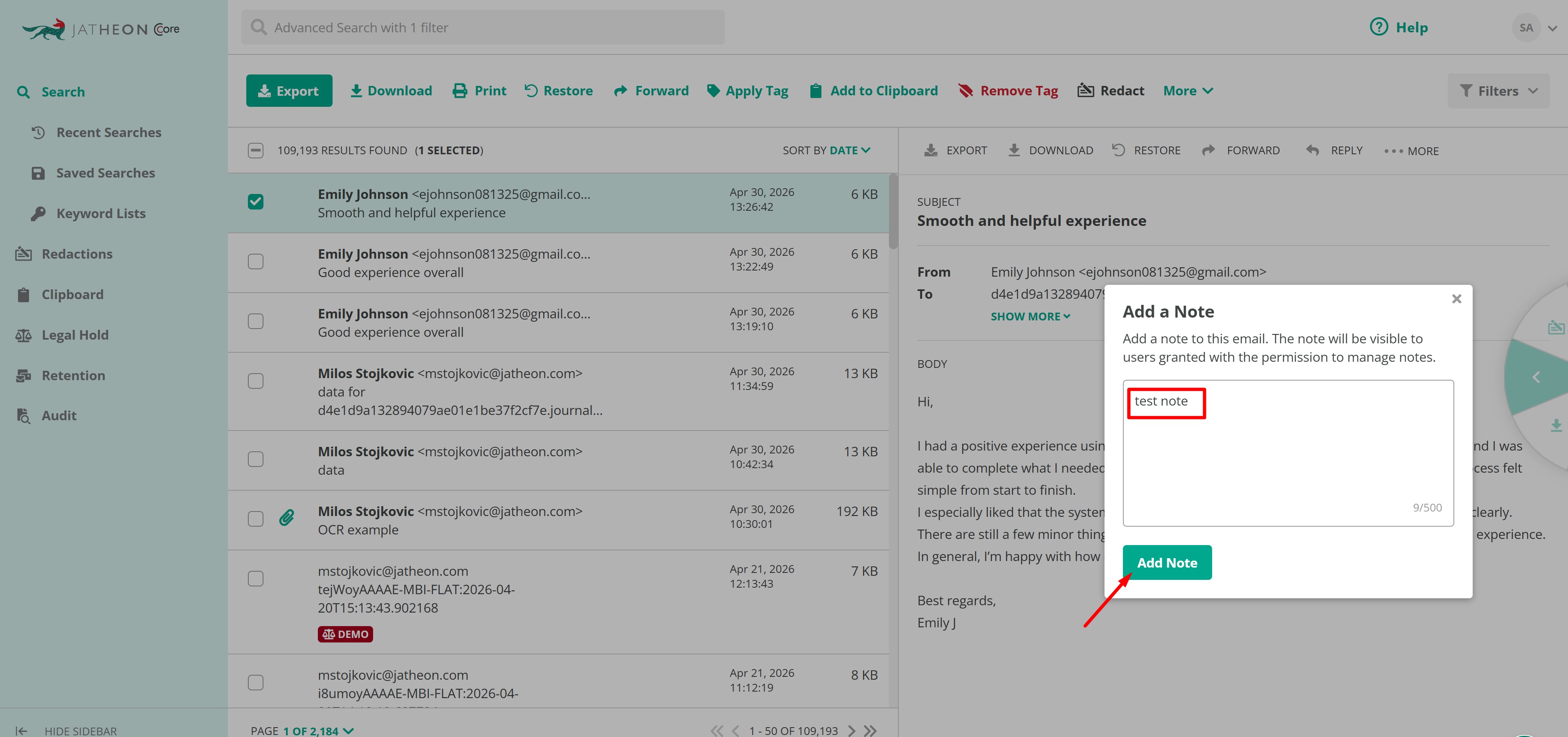Open Legal Hold in the sidebar
1568x737 pixels.
[62, 335]
